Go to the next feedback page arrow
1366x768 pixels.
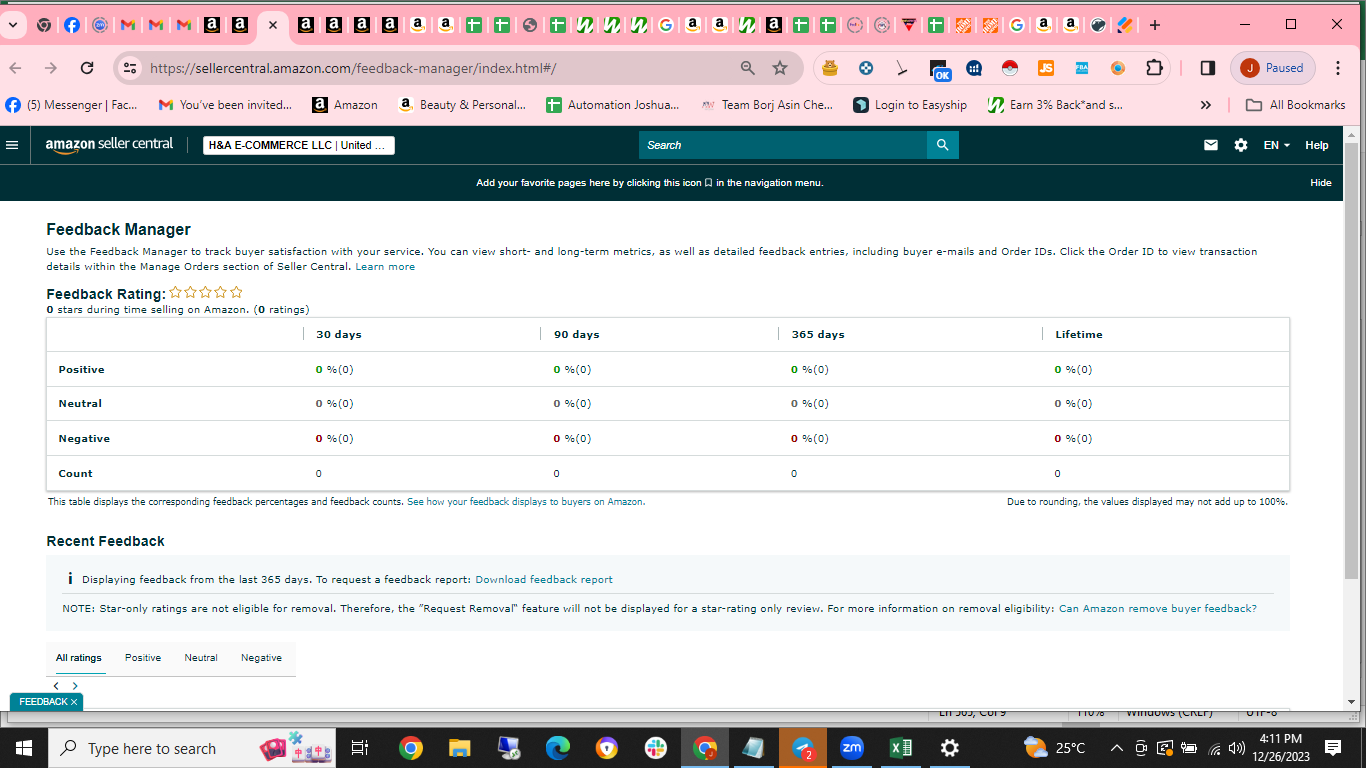pyautogui.click(x=75, y=686)
